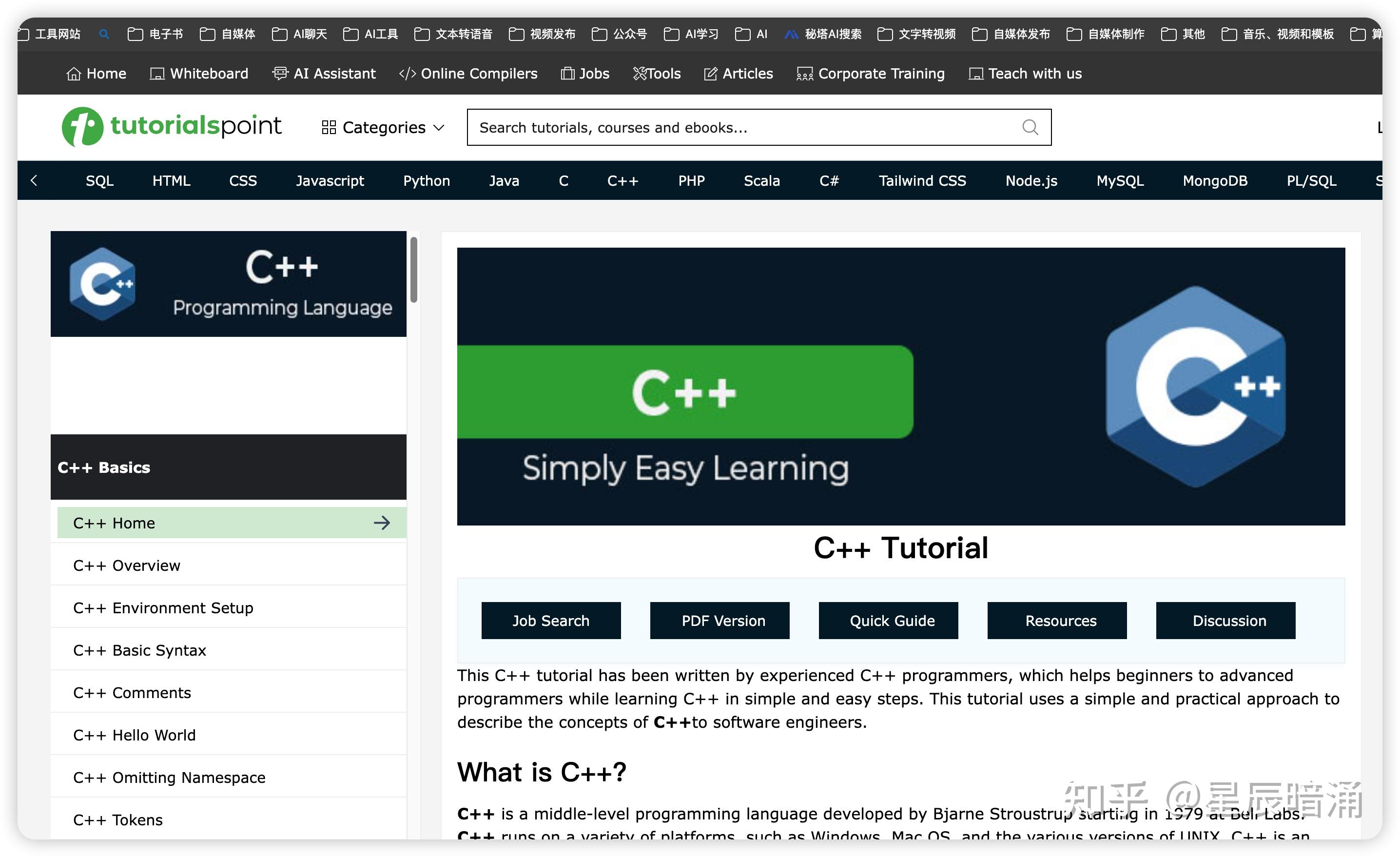Click the Articles pencil icon

(710, 73)
